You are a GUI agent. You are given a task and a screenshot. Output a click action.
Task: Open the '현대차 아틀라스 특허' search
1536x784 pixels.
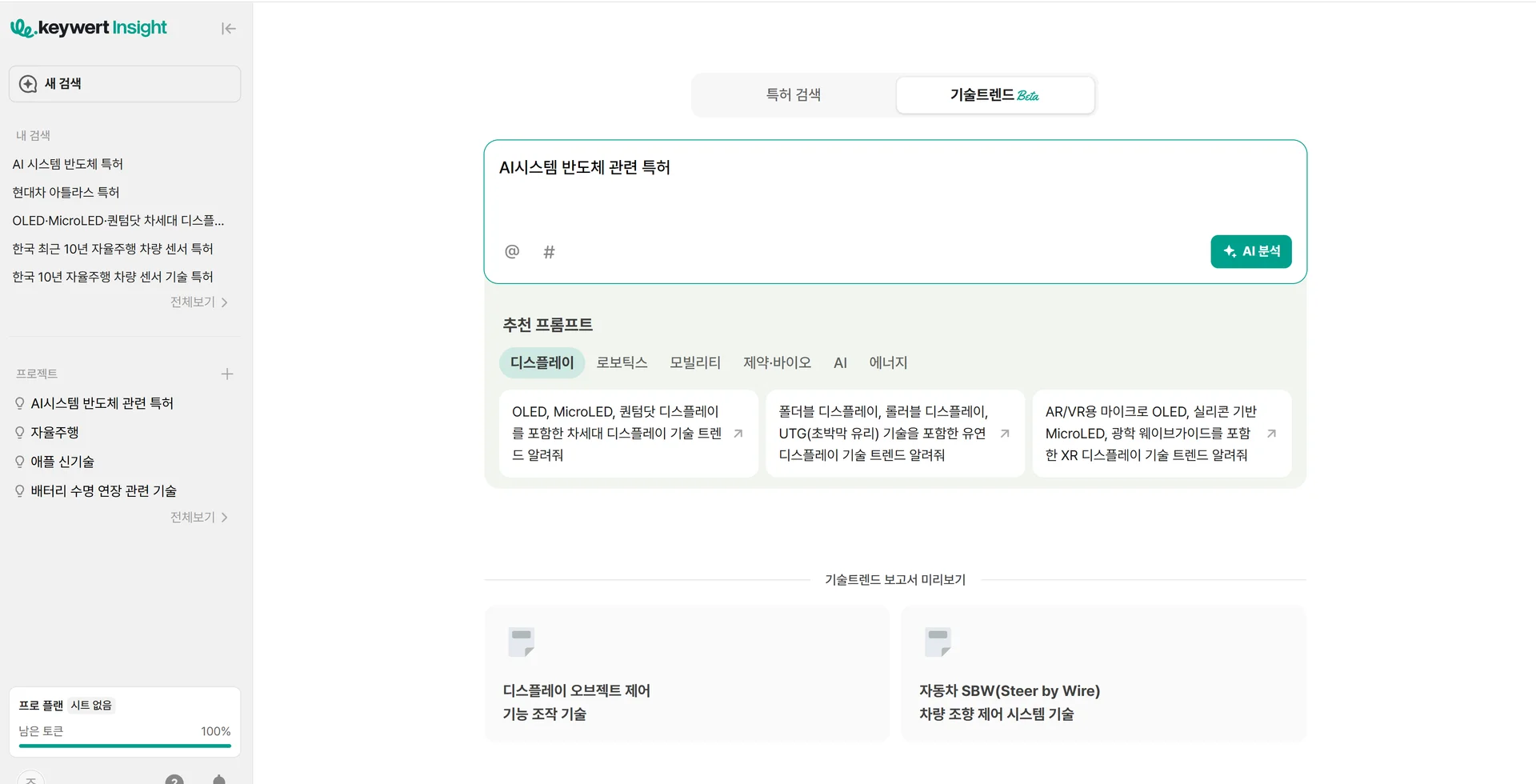coord(66,192)
